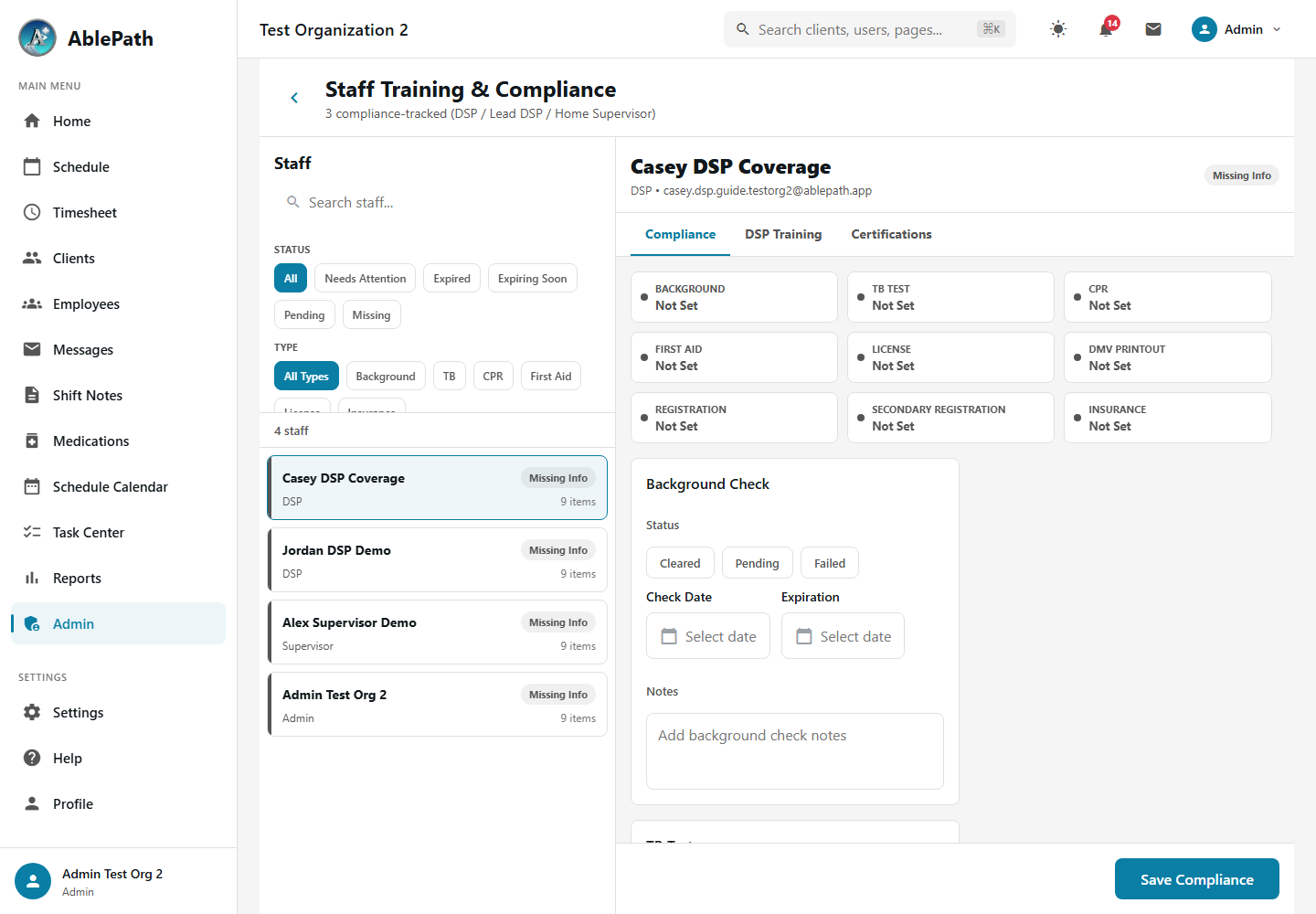Open Medications via its icon

(x=32, y=441)
